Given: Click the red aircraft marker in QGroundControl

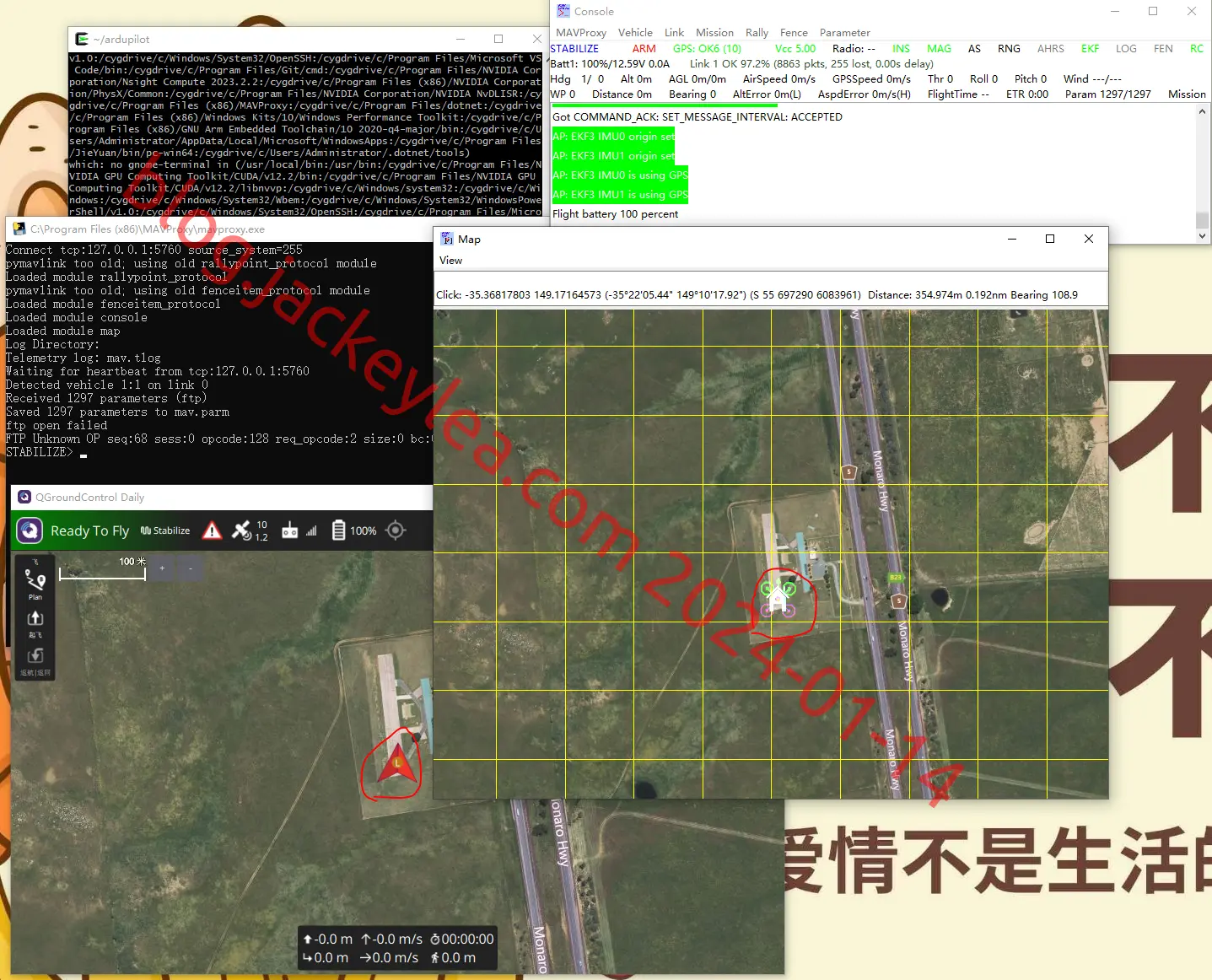Looking at the screenshot, I should [x=397, y=762].
